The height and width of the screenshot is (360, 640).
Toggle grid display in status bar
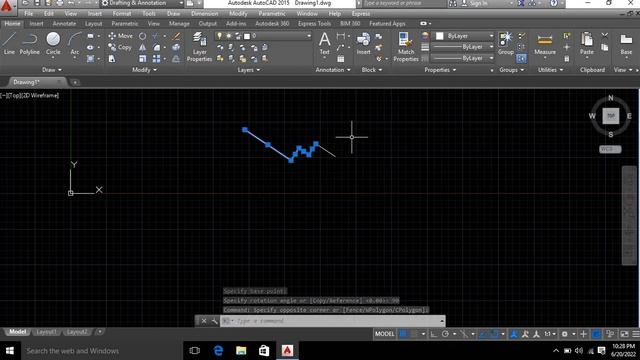pos(403,334)
